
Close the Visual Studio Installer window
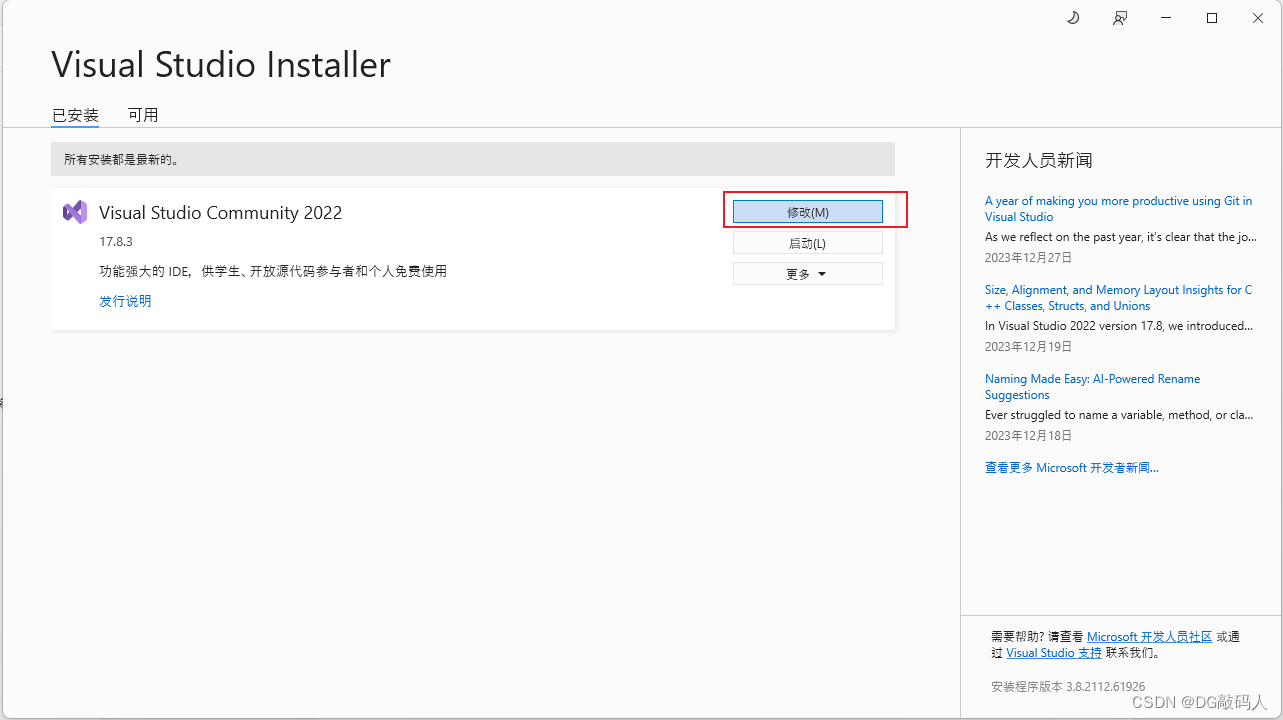1258,18
